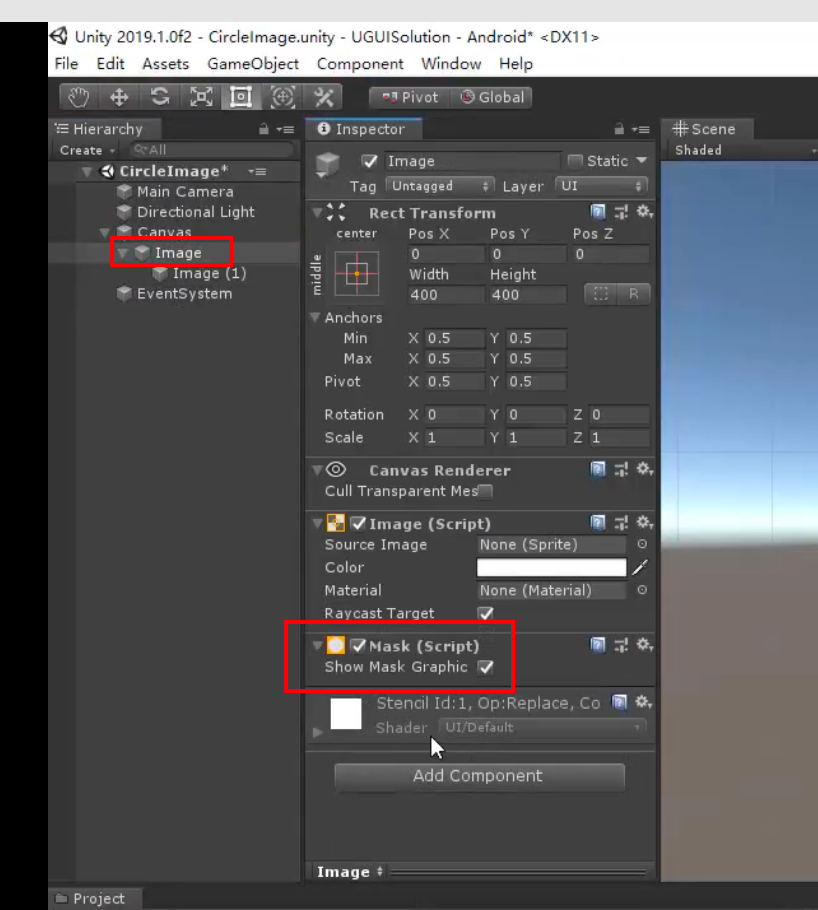Open the File menu
The height and width of the screenshot is (910, 818).
[x=66, y=64]
